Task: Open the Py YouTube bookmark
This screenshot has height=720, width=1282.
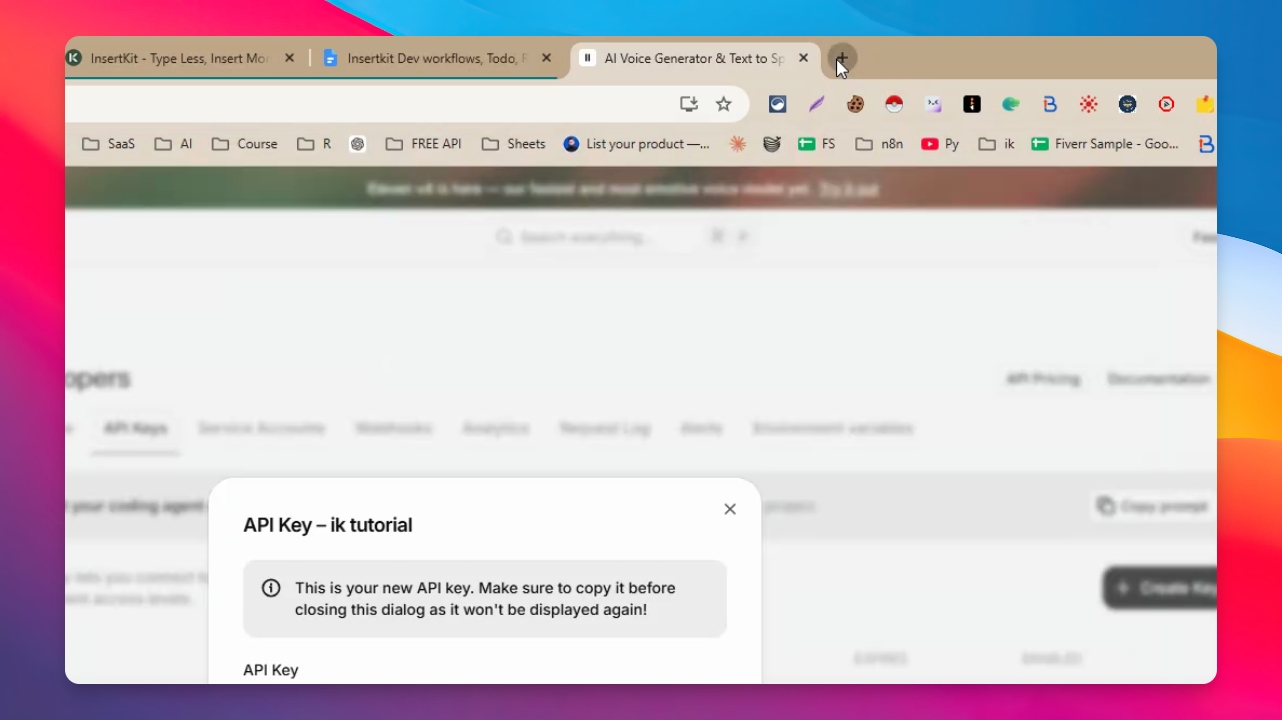Action: click(941, 144)
